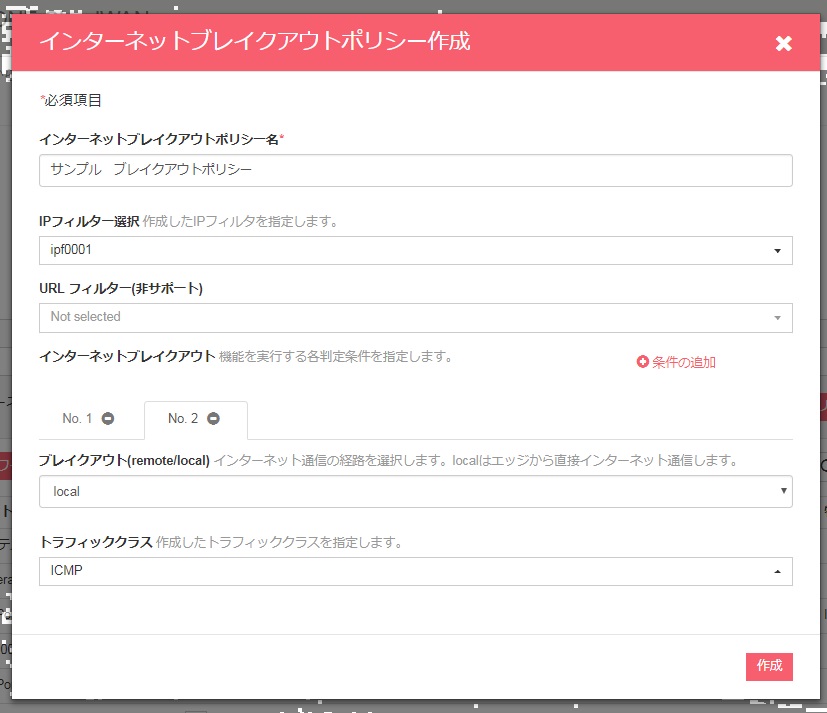The image size is (827, 713).
Task: Click the トラフィッククラス label text
Action: [x=96, y=542]
